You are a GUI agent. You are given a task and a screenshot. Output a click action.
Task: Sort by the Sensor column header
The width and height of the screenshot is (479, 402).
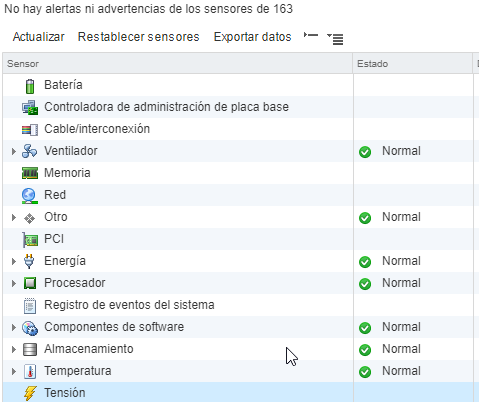[178, 63]
